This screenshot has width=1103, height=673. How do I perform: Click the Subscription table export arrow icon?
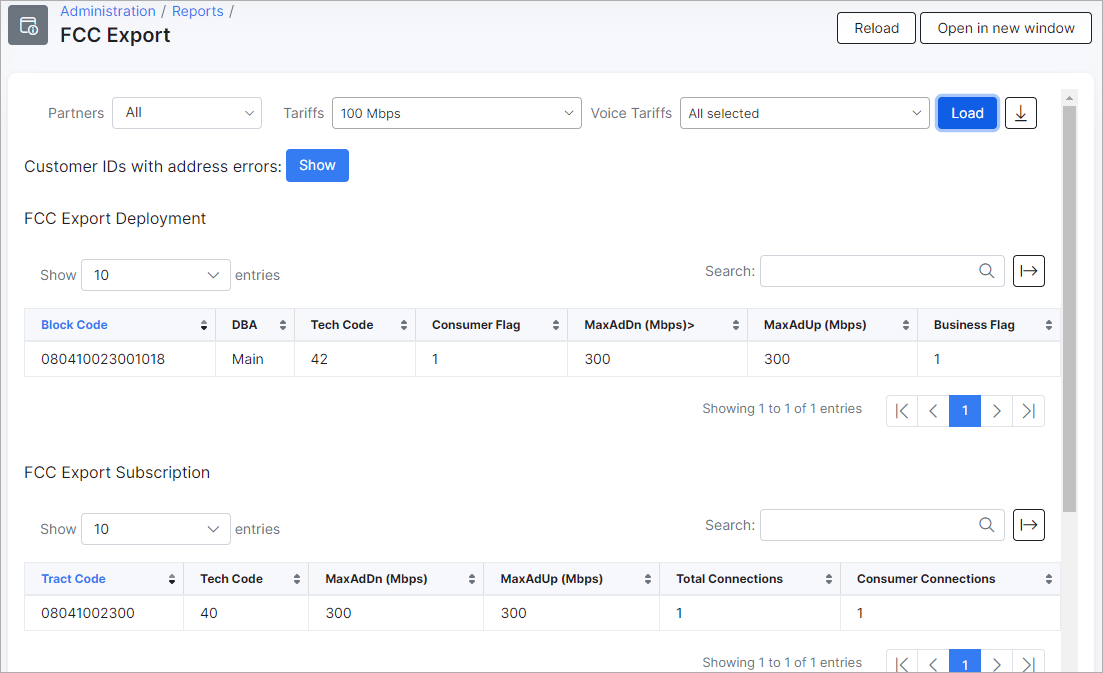1028,525
